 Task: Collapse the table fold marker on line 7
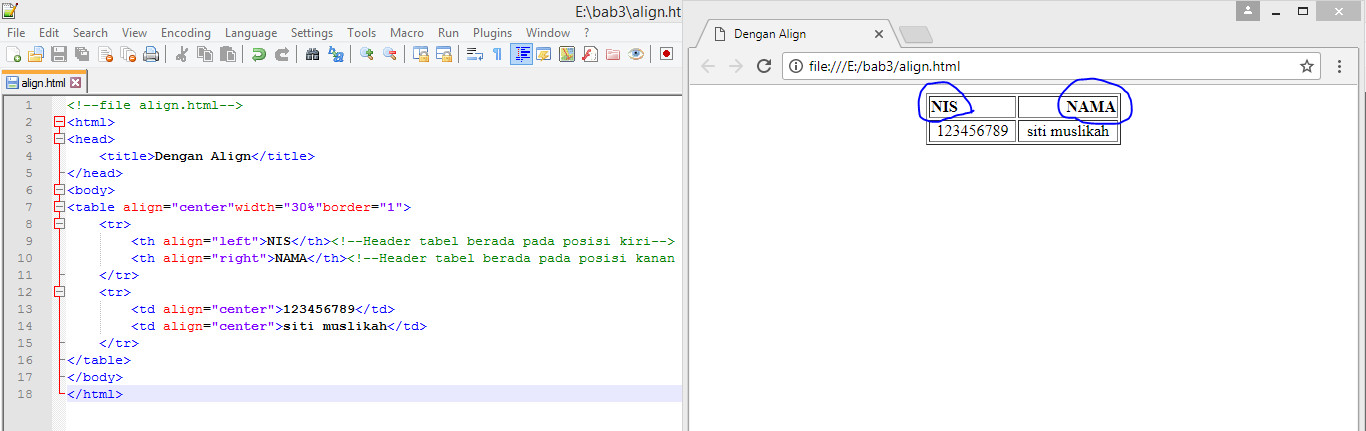click(59, 207)
